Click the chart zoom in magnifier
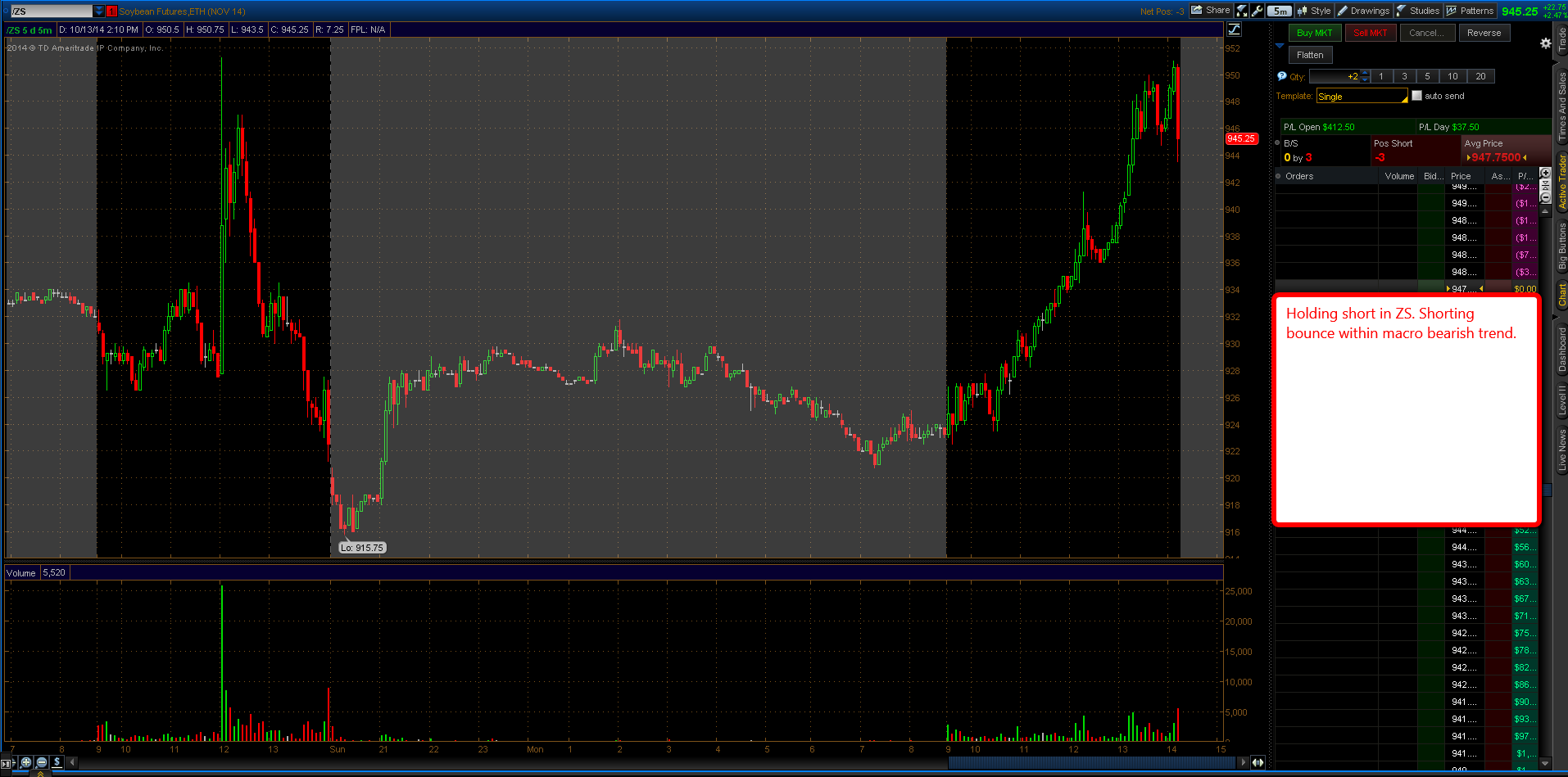The width and height of the screenshot is (1568, 777). 26,762
